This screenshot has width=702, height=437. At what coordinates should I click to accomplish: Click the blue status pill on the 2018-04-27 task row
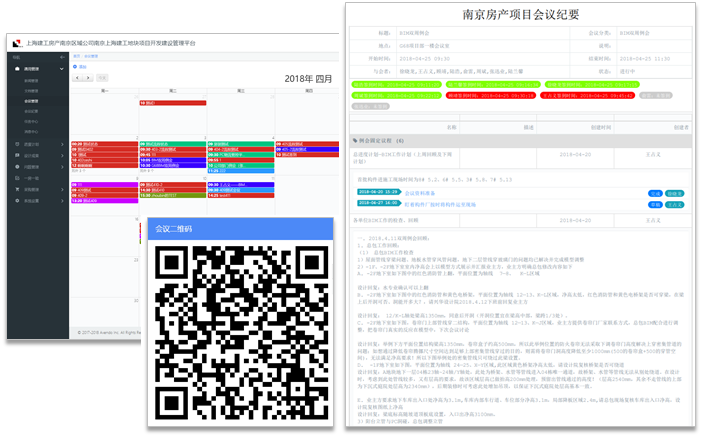(655, 205)
